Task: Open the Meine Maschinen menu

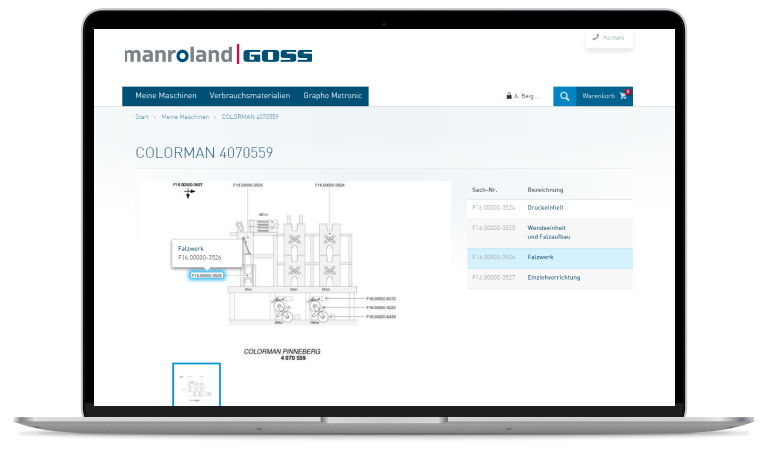Action: 166,96
